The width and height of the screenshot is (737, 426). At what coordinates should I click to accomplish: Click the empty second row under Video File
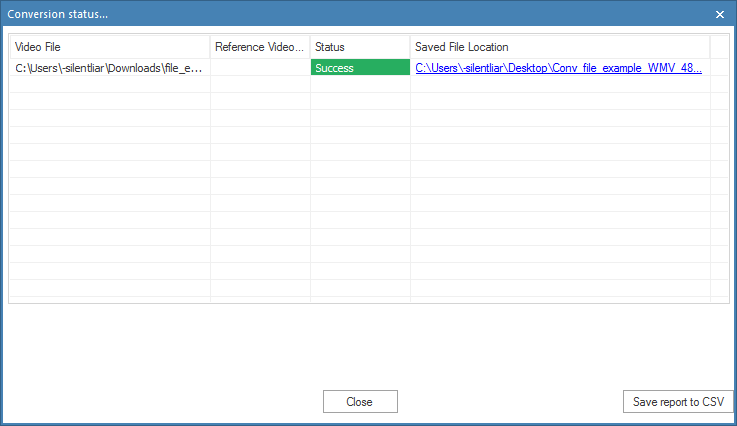click(x=110, y=85)
